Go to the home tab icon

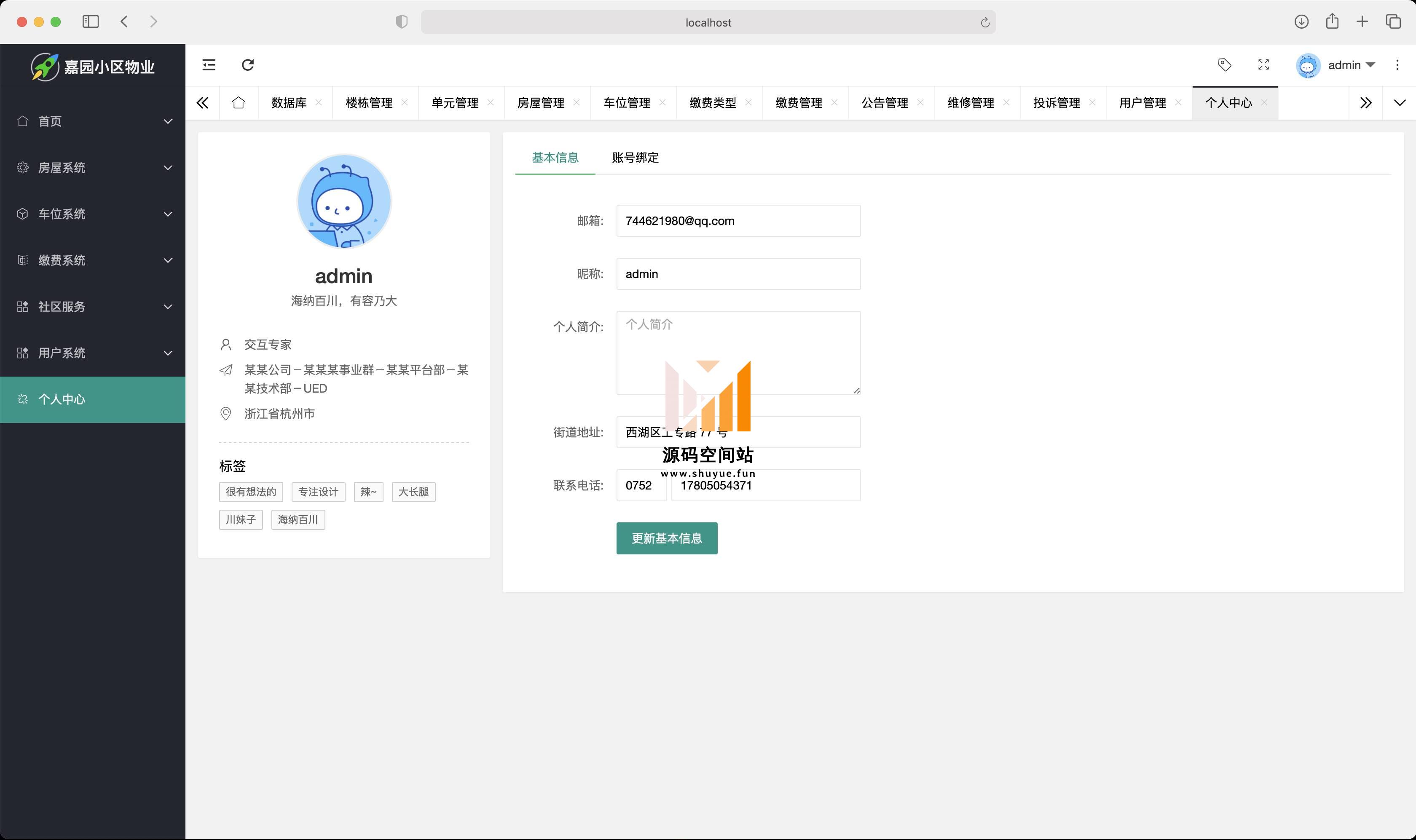[x=239, y=102]
